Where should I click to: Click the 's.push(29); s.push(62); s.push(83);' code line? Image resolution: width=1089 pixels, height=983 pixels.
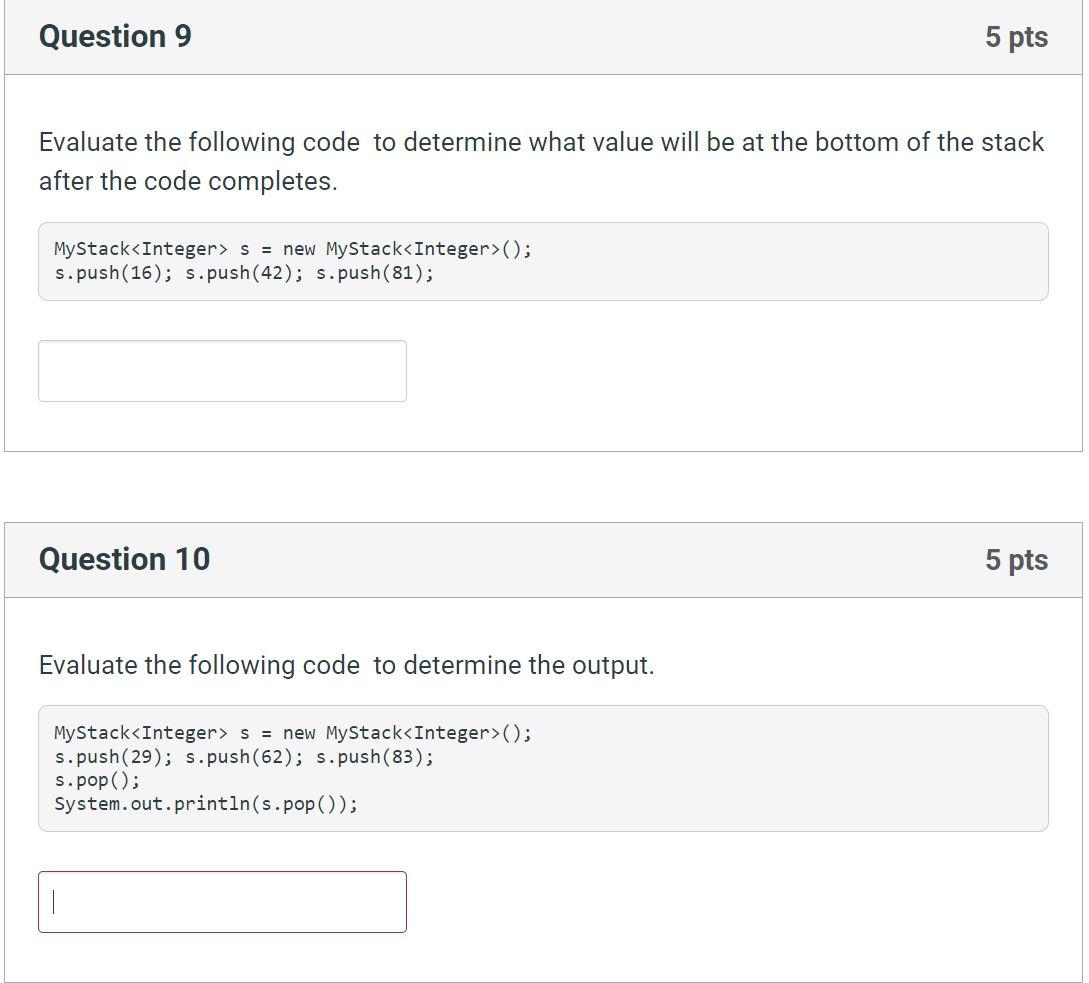[x=244, y=757]
